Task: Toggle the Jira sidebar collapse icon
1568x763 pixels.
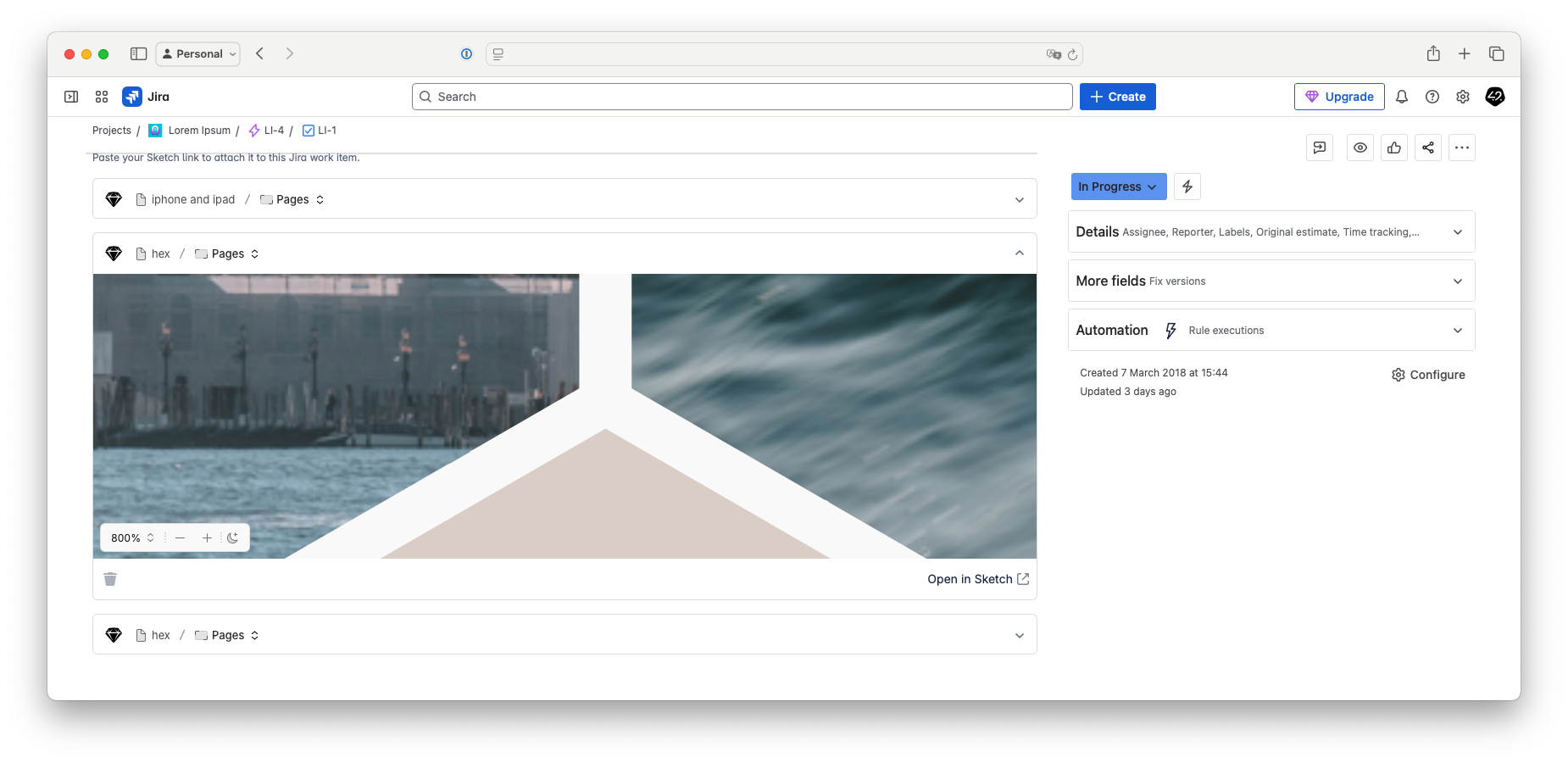Action: coord(71,97)
